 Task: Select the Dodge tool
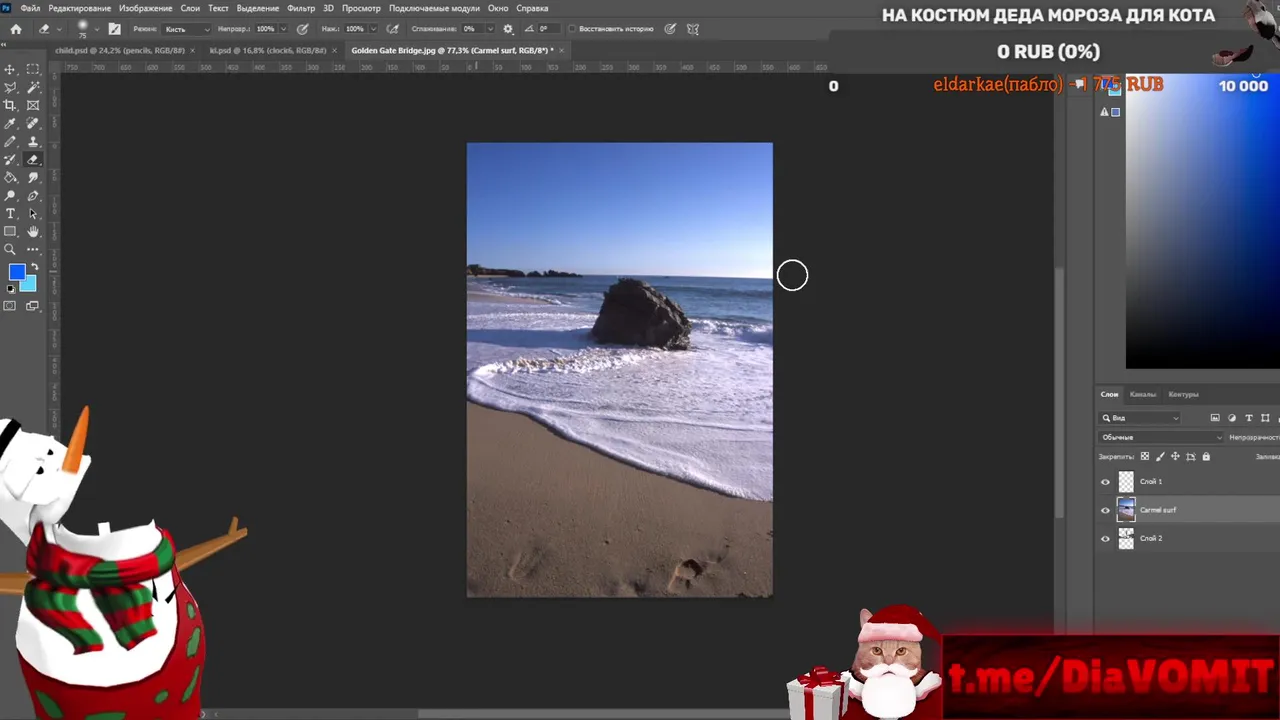click(x=10, y=196)
